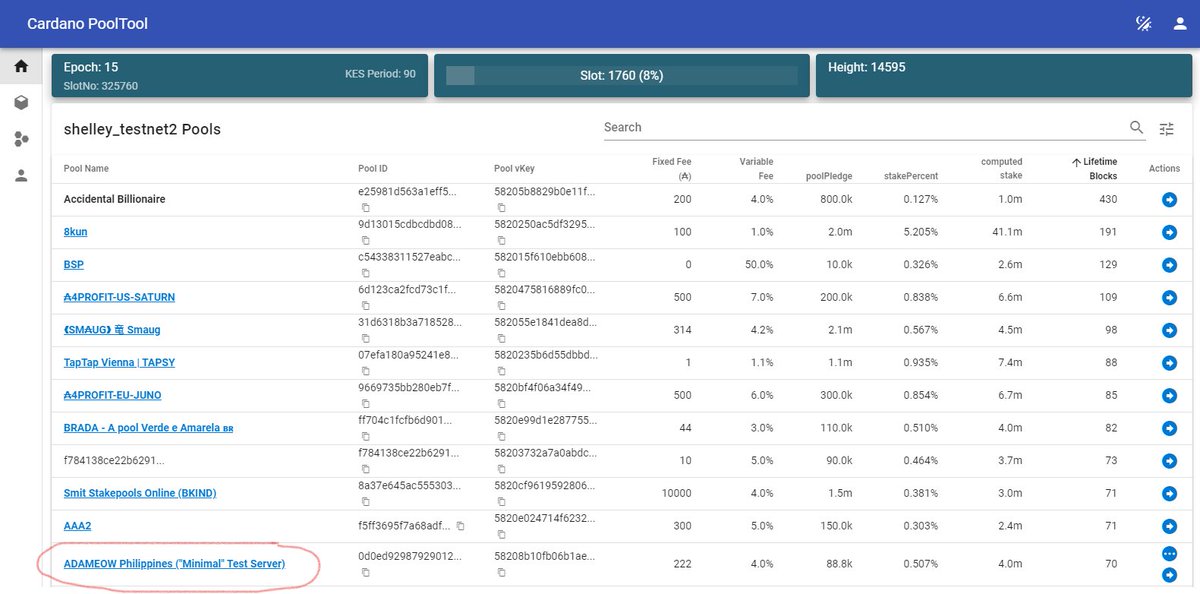Click the Pool vKey column header
Image resolution: width=1200 pixels, height=594 pixels.
[514, 169]
